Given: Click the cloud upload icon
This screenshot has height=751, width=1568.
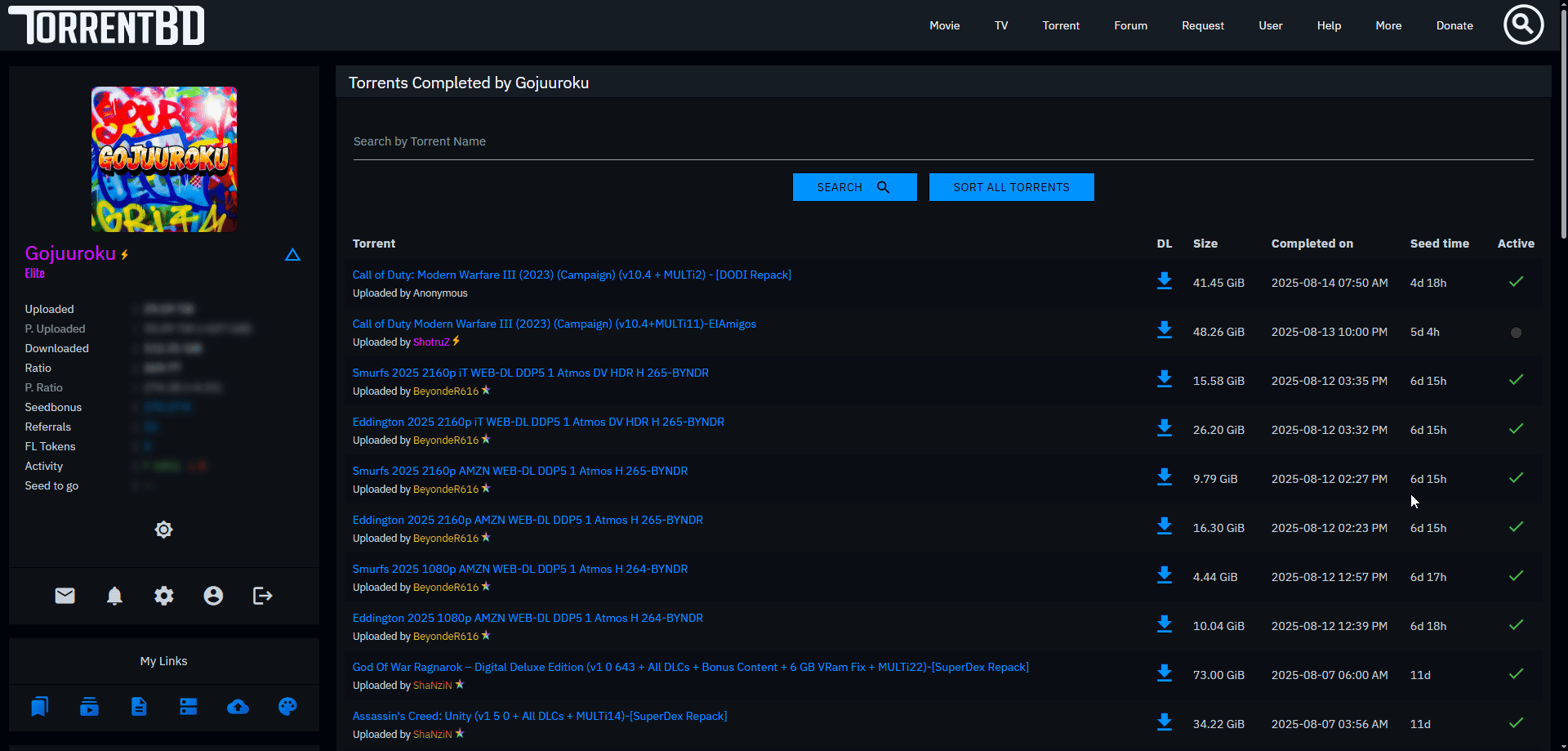Looking at the screenshot, I should [x=238, y=707].
